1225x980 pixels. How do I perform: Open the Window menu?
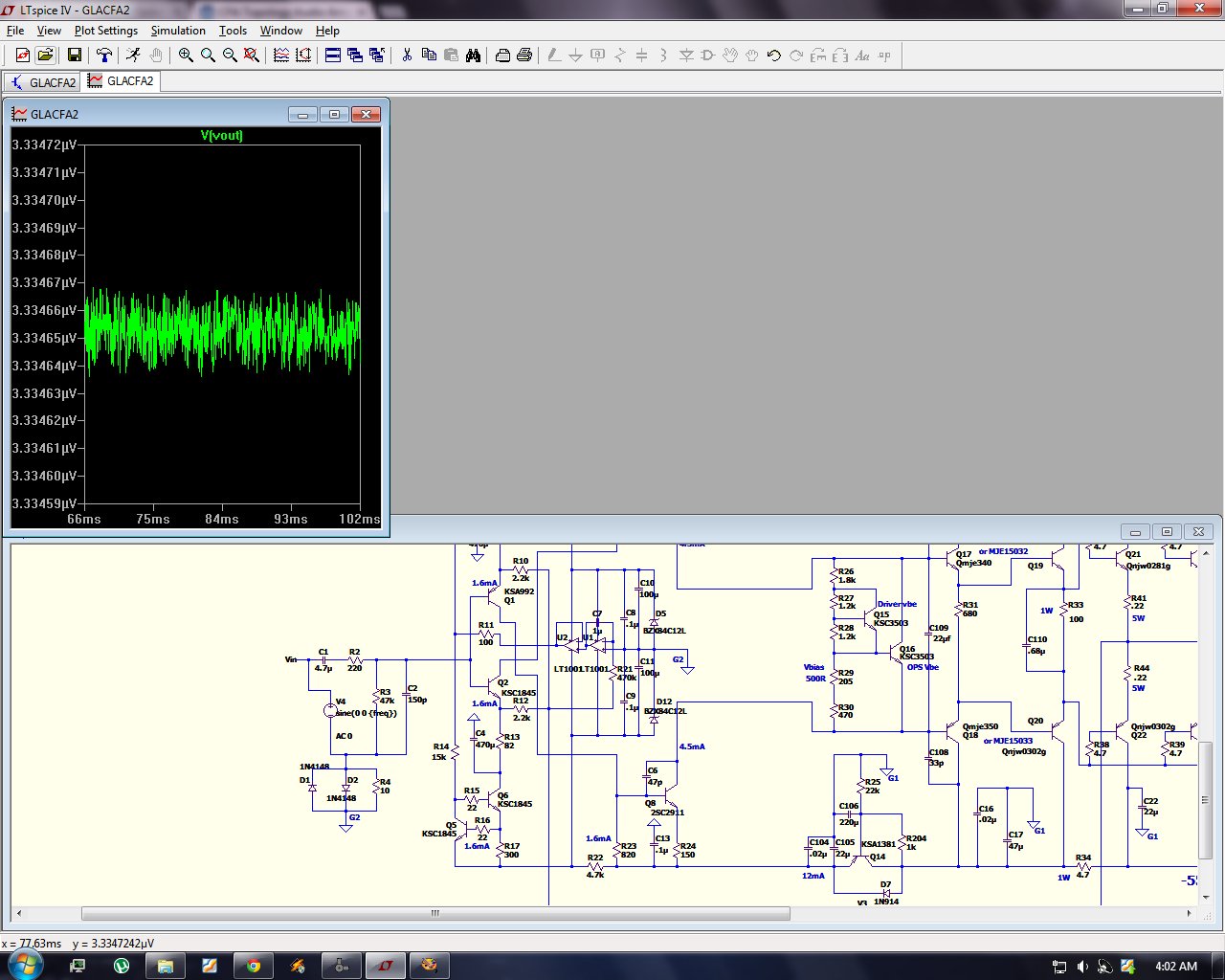[x=281, y=31]
